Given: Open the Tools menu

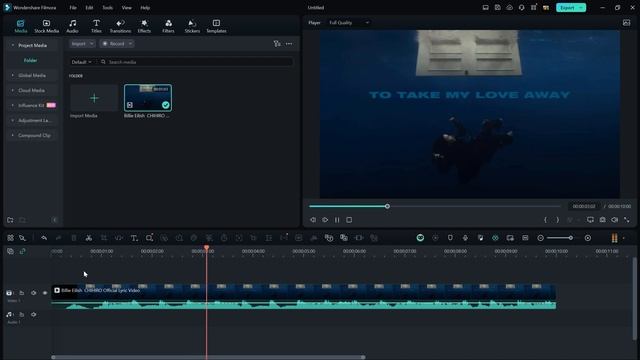Looking at the screenshot, I should point(107,7).
